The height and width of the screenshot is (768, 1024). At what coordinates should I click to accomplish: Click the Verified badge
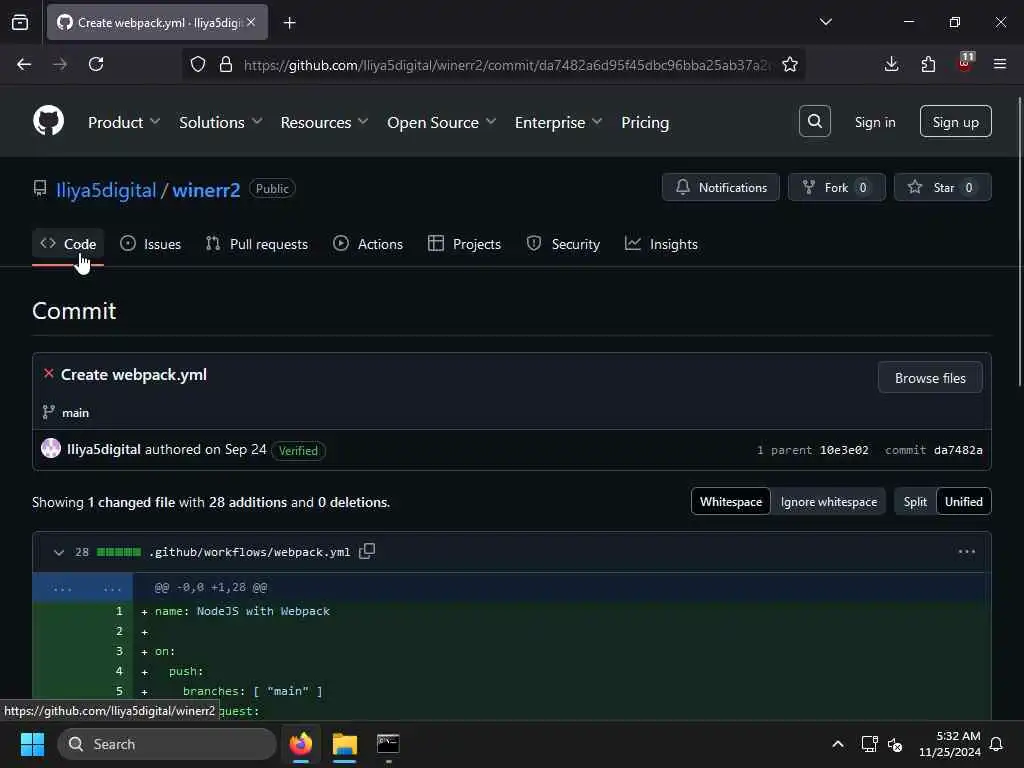(298, 451)
